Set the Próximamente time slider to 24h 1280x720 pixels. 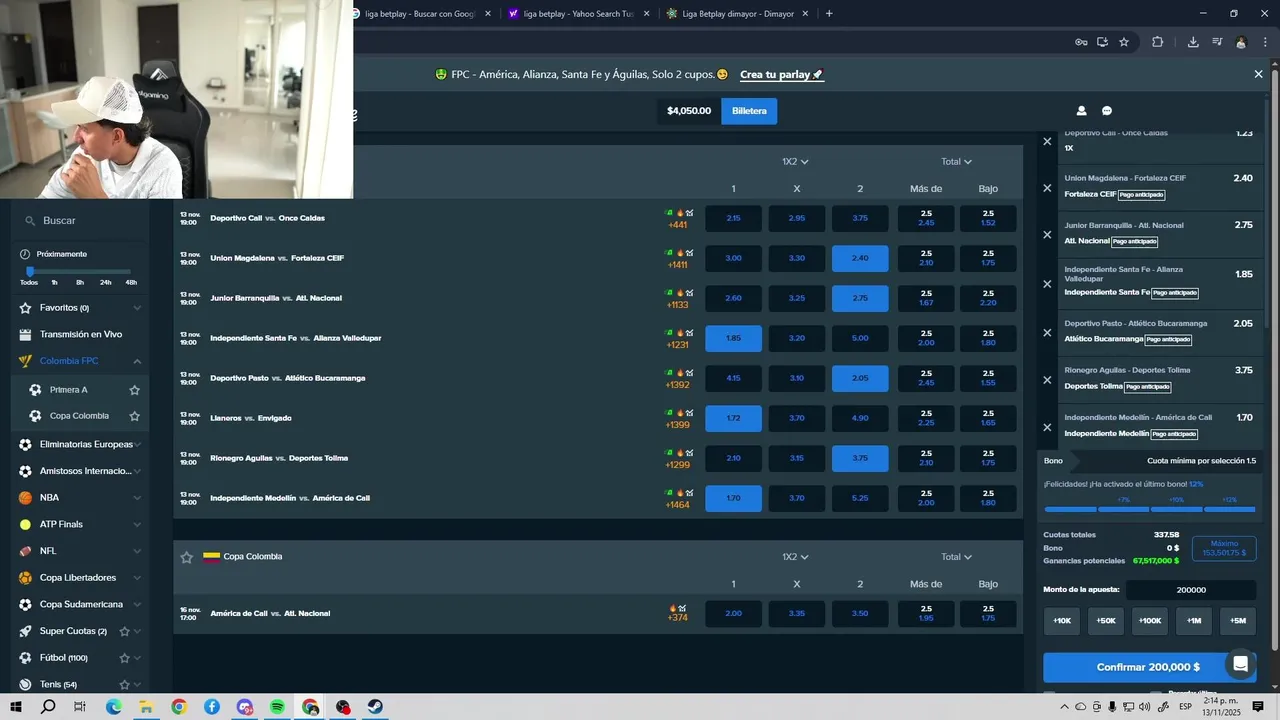tap(105, 283)
